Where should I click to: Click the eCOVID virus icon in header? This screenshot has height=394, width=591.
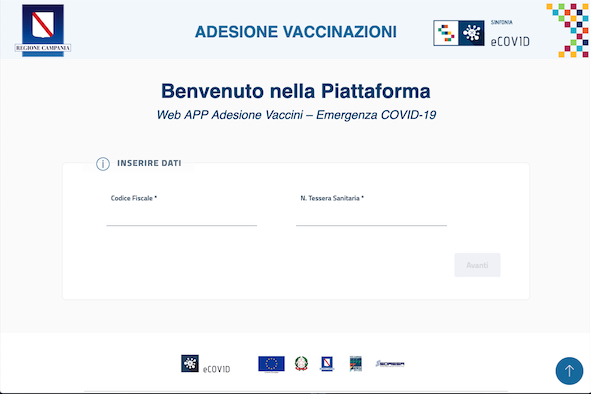click(472, 33)
